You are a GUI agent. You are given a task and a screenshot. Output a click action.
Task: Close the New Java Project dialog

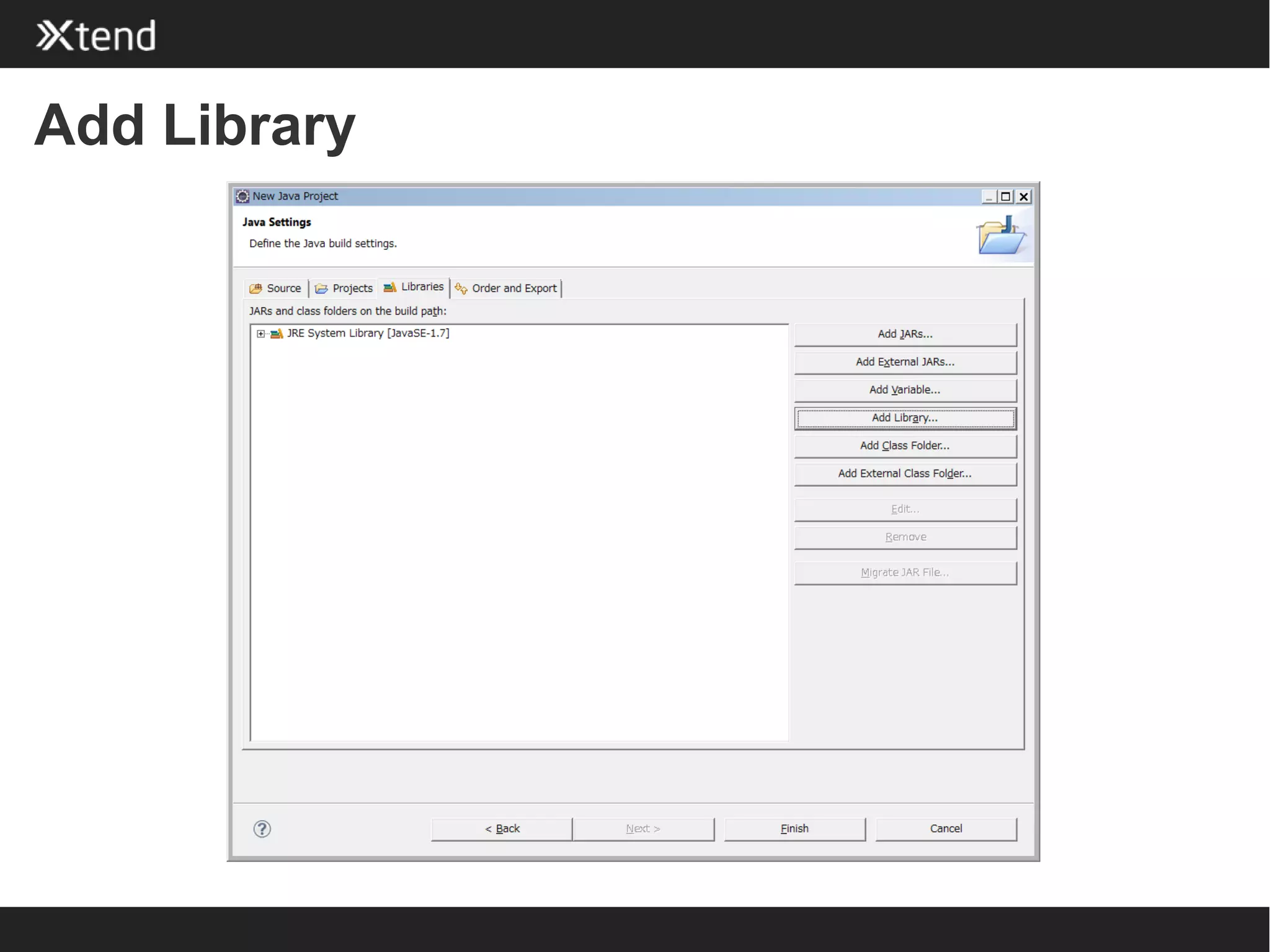(x=1024, y=197)
